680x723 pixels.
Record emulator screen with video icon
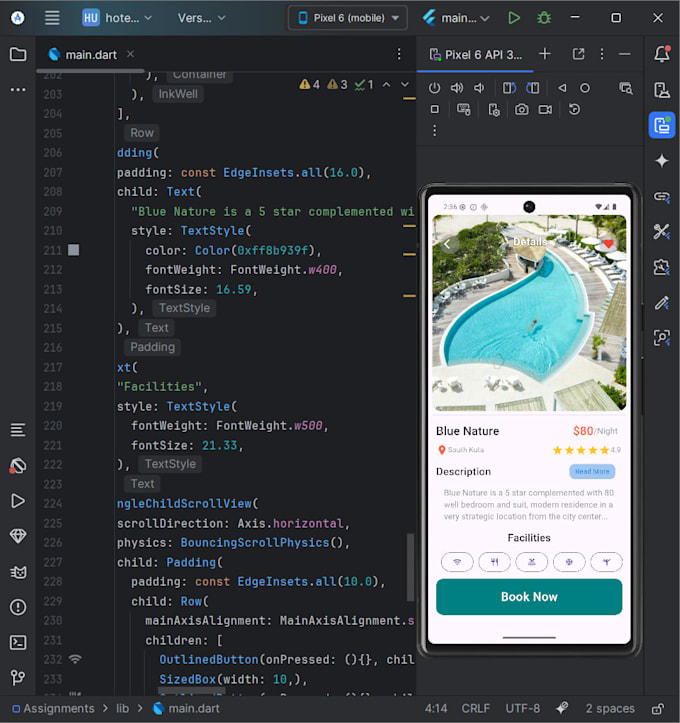click(x=545, y=109)
